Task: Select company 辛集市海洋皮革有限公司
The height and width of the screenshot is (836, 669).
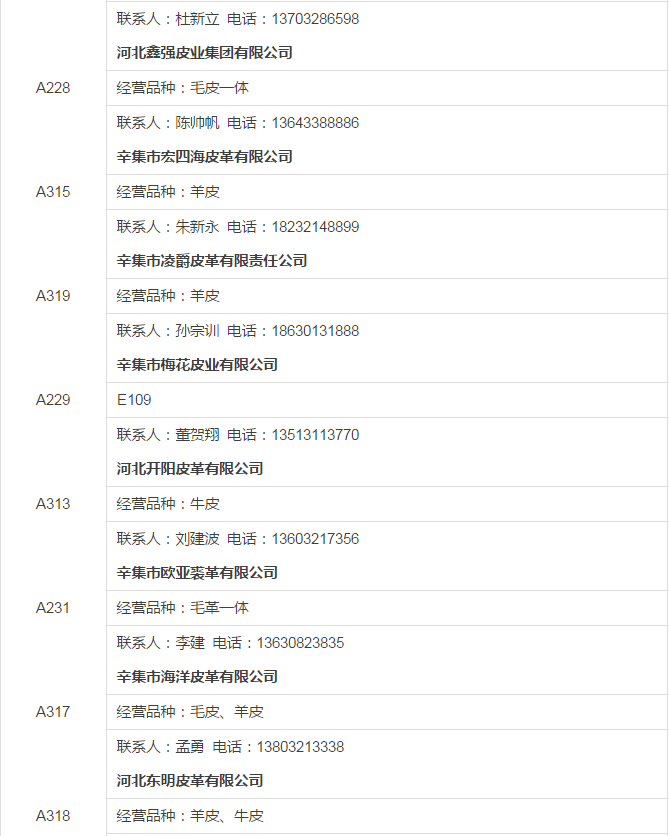Action: [197, 677]
